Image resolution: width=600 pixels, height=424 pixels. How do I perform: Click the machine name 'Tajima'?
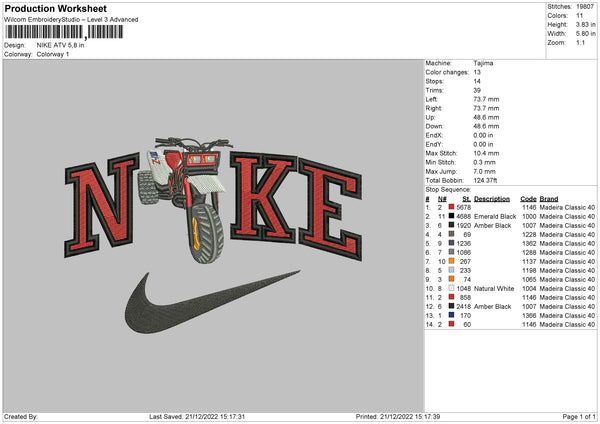point(483,63)
